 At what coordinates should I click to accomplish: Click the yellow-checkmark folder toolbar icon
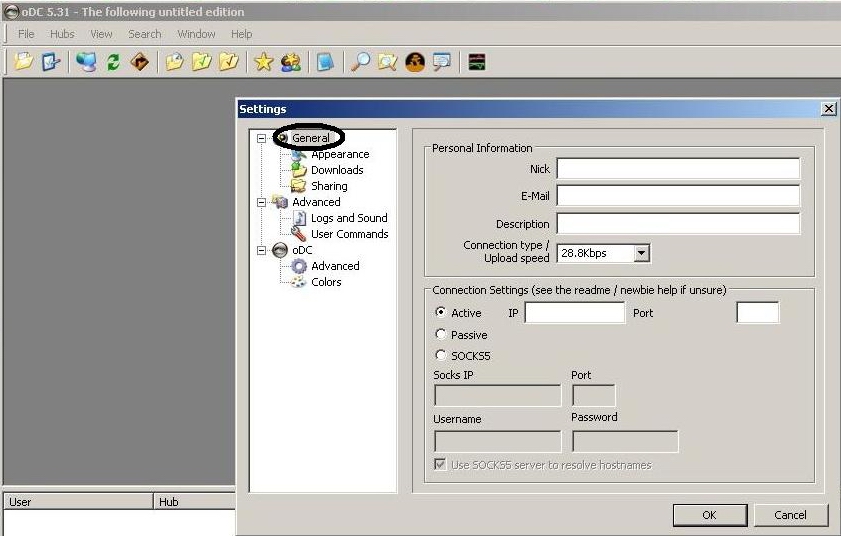(229, 62)
